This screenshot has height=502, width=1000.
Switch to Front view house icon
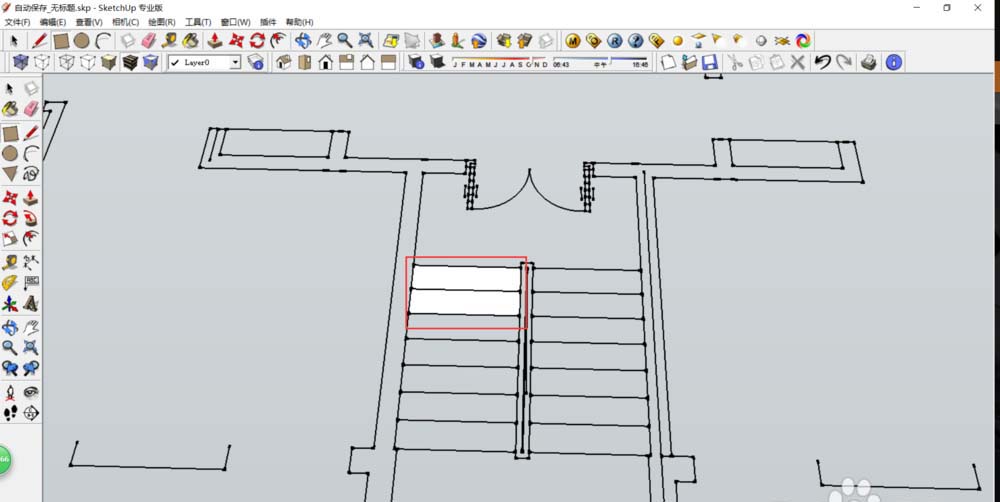click(x=326, y=62)
